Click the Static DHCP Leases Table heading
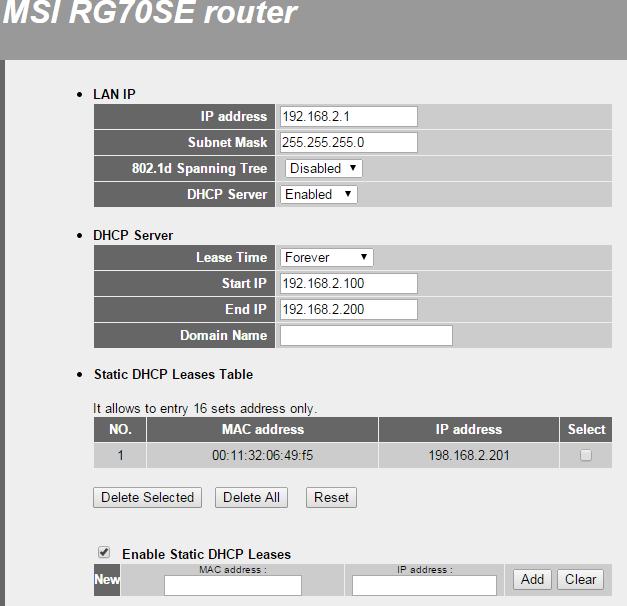 [x=174, y=374]
